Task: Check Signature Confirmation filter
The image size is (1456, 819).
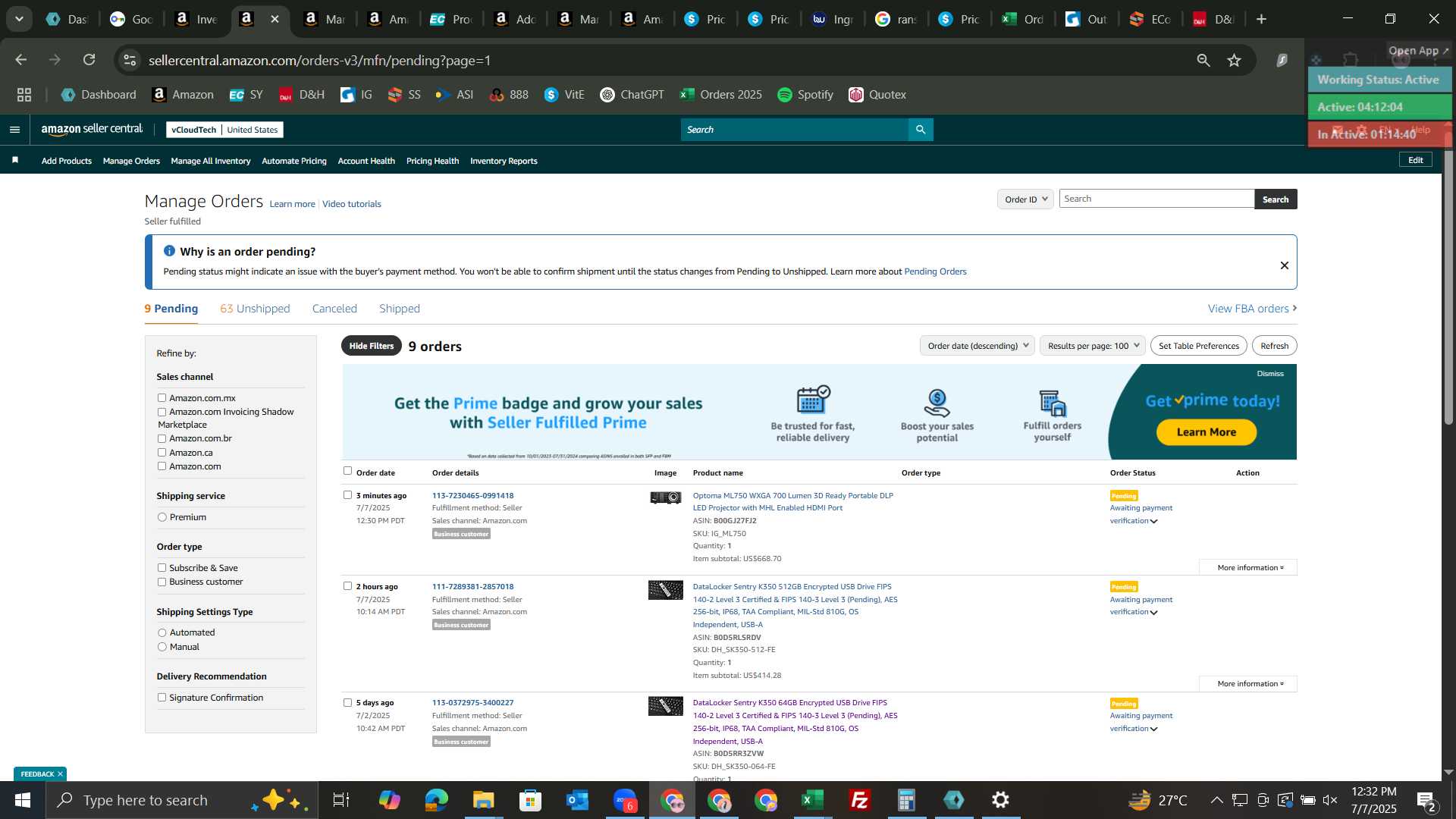Action: (162, 698)
